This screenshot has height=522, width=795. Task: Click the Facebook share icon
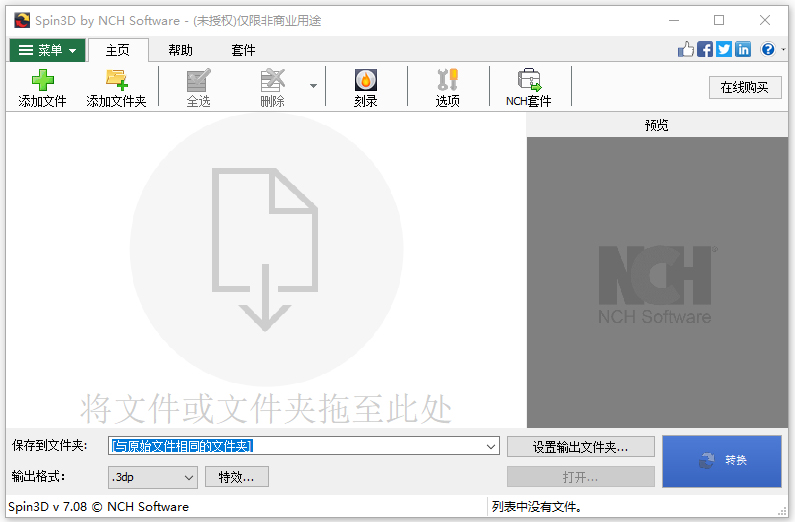[705, 49]
